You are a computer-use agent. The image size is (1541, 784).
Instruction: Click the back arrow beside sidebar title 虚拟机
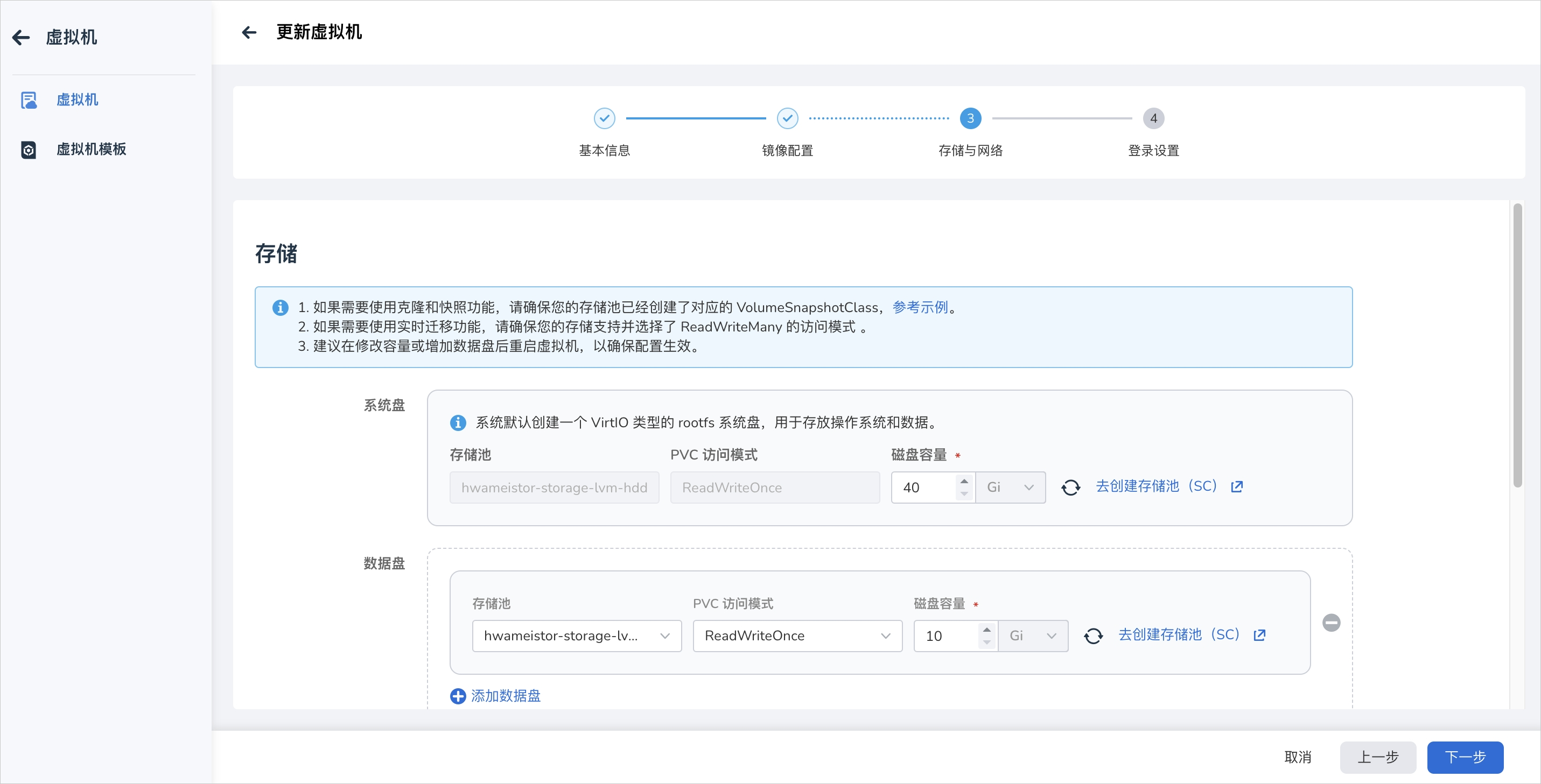[21, 38]
